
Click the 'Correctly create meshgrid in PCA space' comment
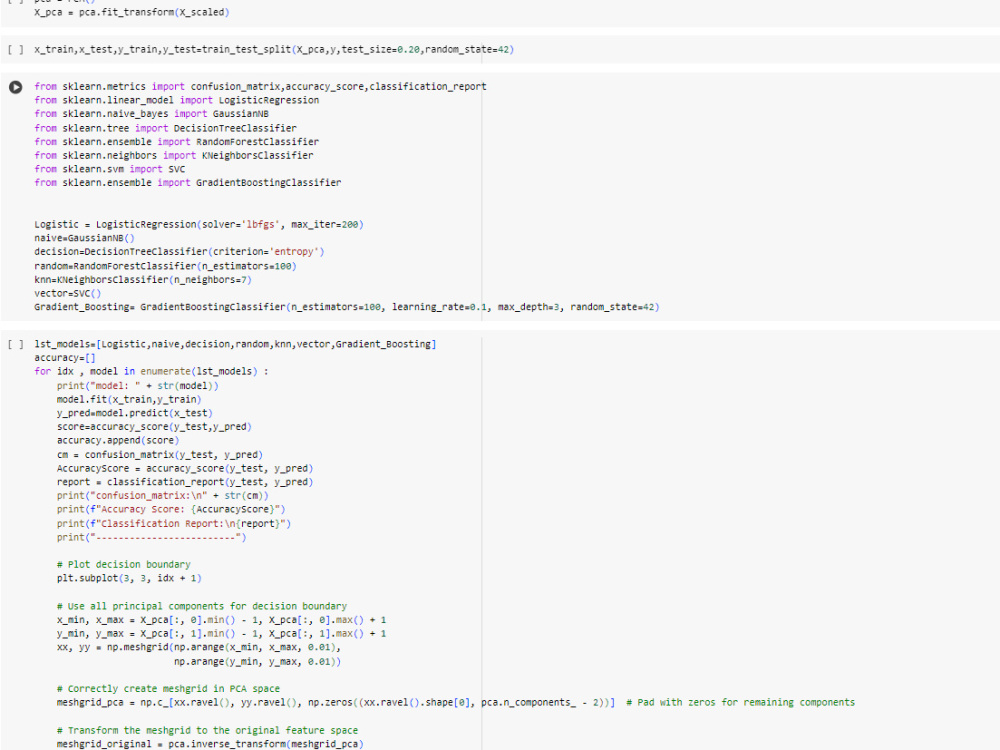168,689
